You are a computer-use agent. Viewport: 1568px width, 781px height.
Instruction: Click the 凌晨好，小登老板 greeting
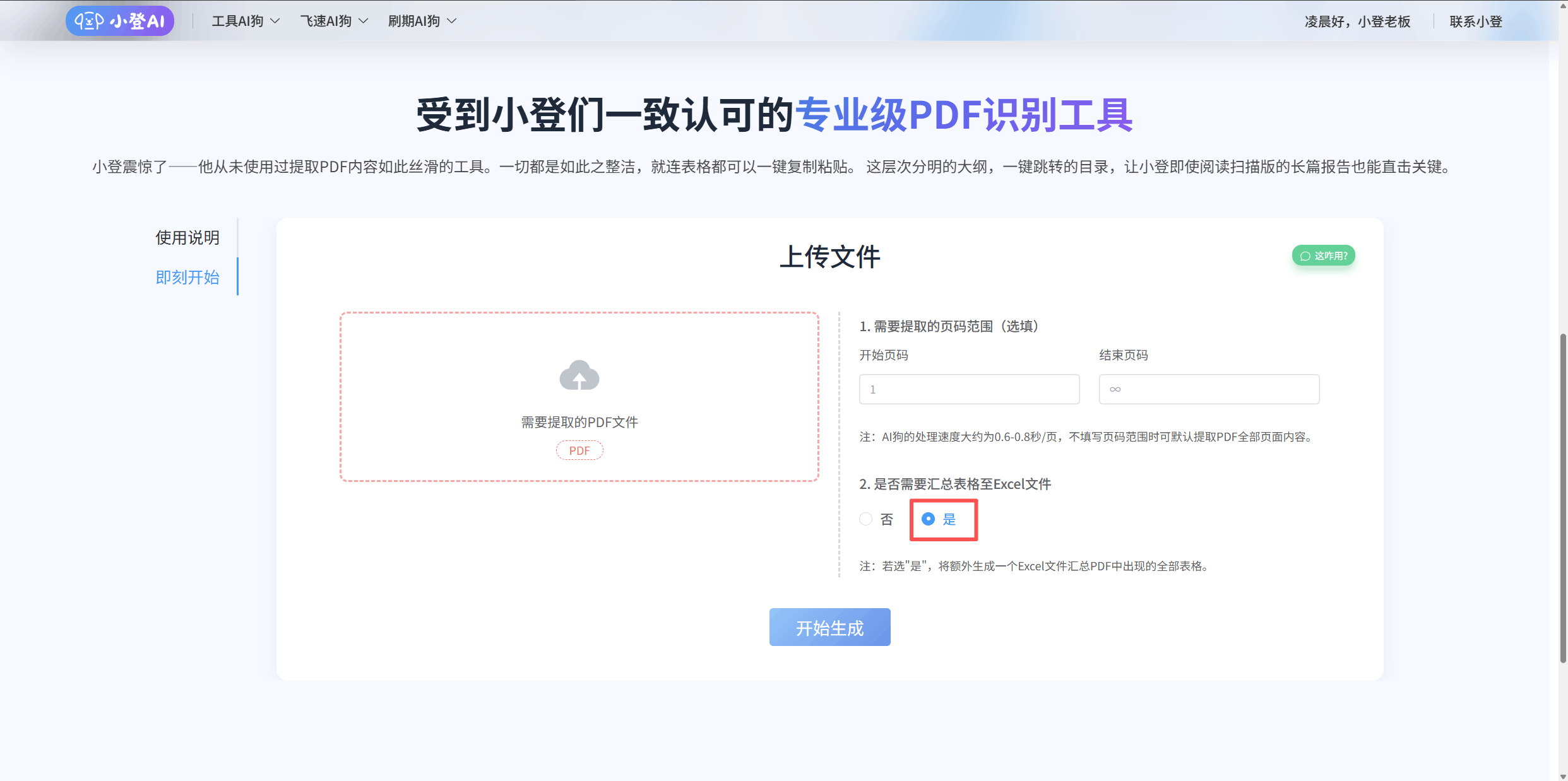(1357, 21)
